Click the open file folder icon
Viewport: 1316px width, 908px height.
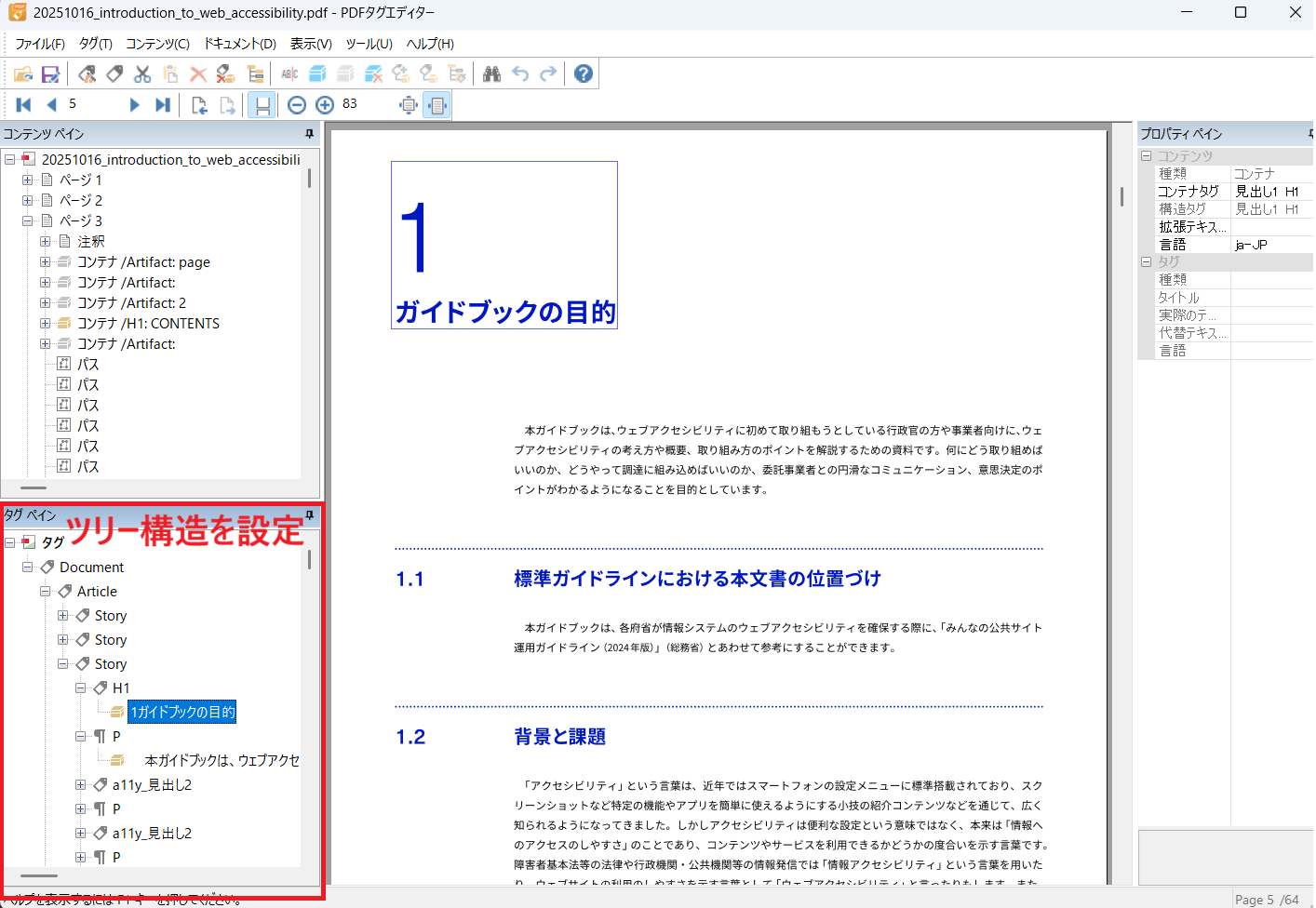pos(23,74)
